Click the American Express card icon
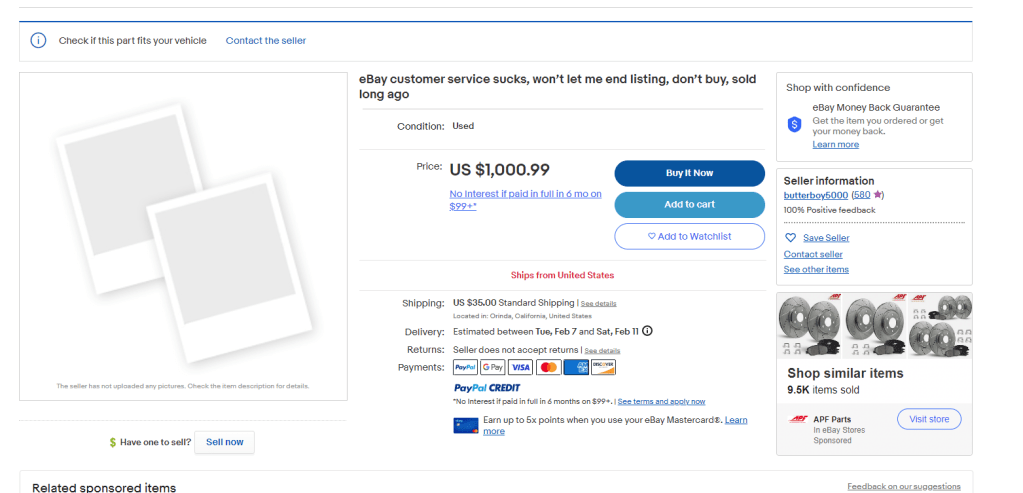Viewport: 1023px width, 493px height. coord(576,367)
